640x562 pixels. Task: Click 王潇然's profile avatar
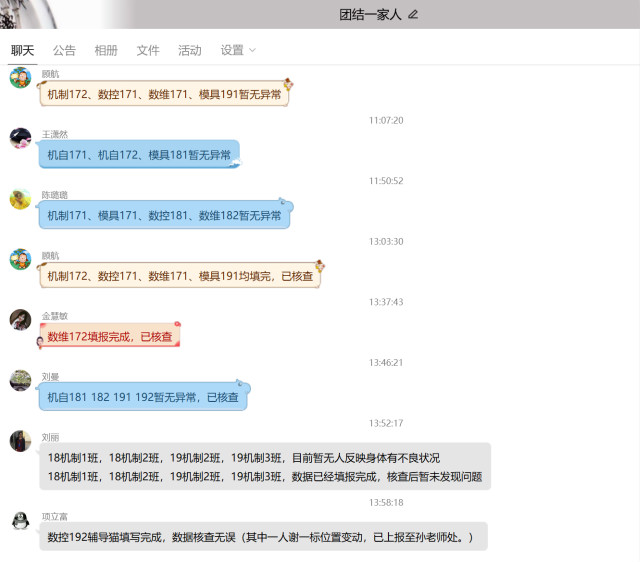20,138
